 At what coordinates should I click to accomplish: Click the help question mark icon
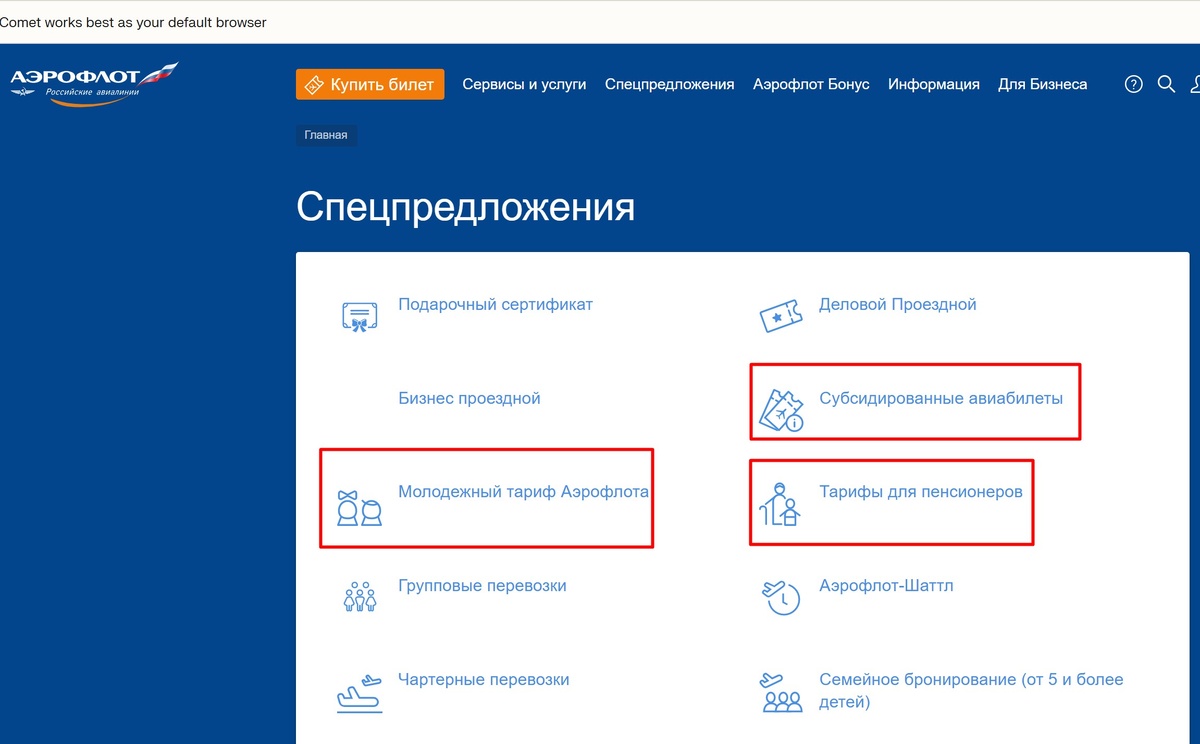(1133, 84)
